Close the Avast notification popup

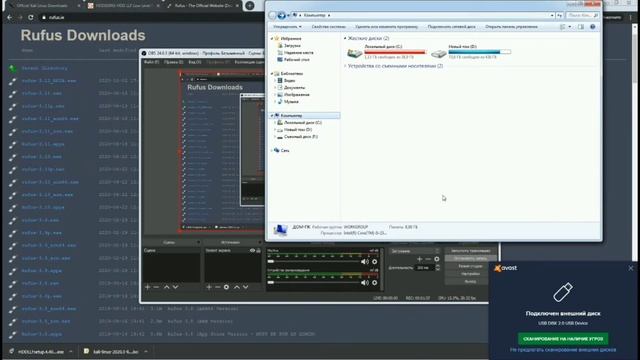click(631, 268)
